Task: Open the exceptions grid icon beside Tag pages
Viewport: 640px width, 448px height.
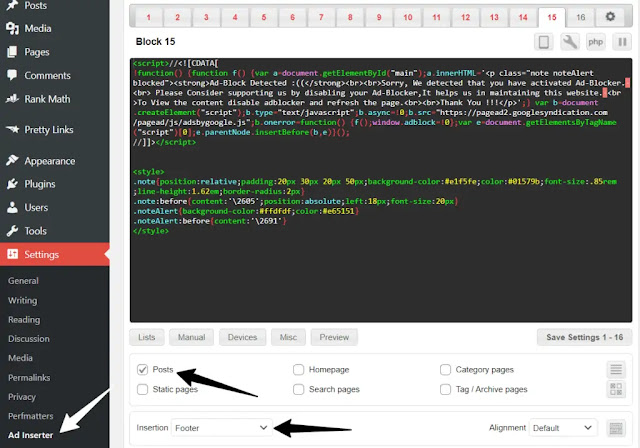Action: click(x=616, y=389)
